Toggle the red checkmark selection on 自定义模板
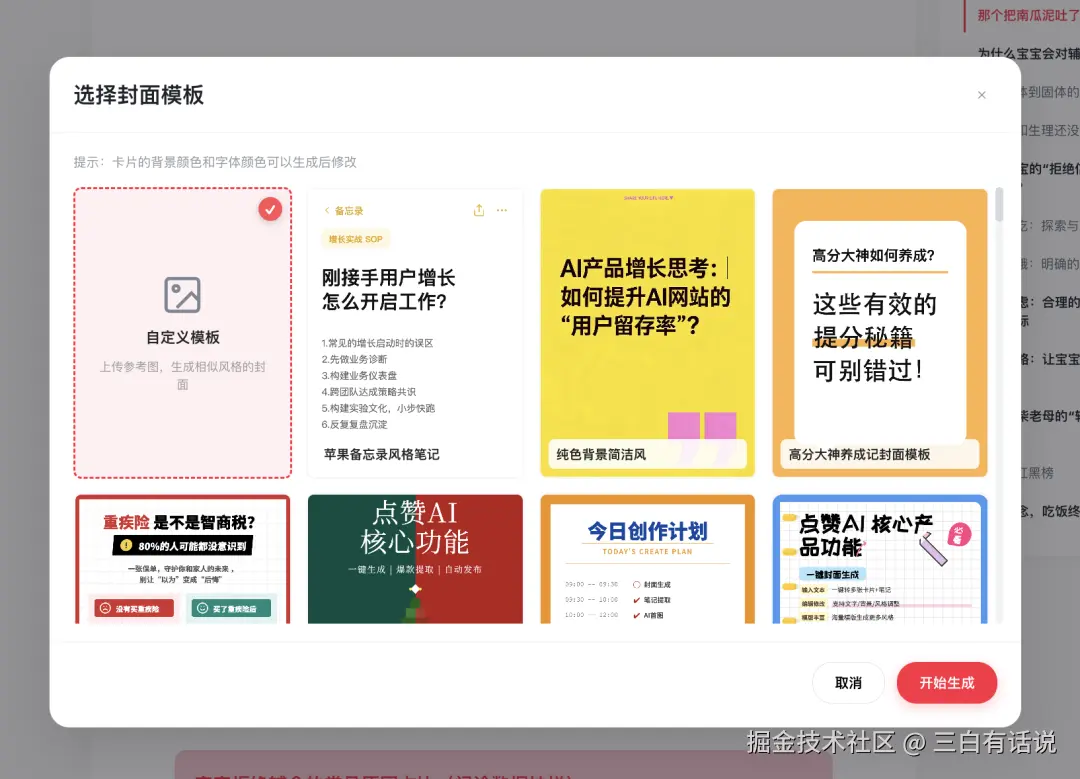 (x=269, y=210)
